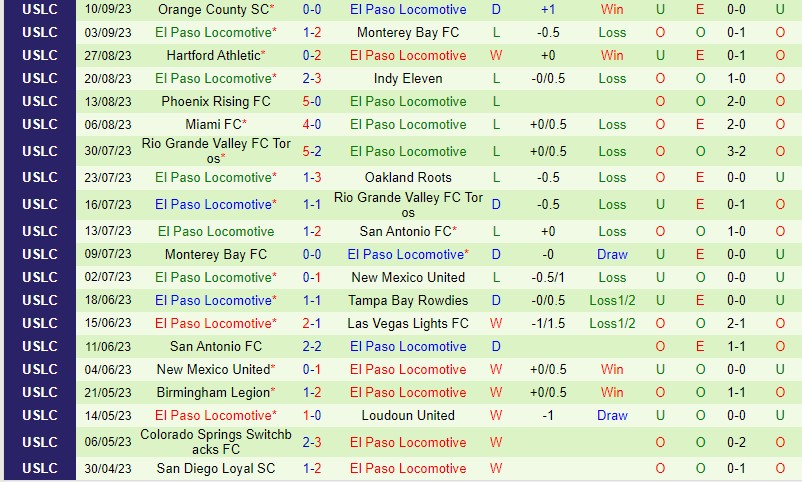The height and width of the screenshot is (482, 802).
Task: Open the 5-0 score match details
Action: (x=311, y=101)
